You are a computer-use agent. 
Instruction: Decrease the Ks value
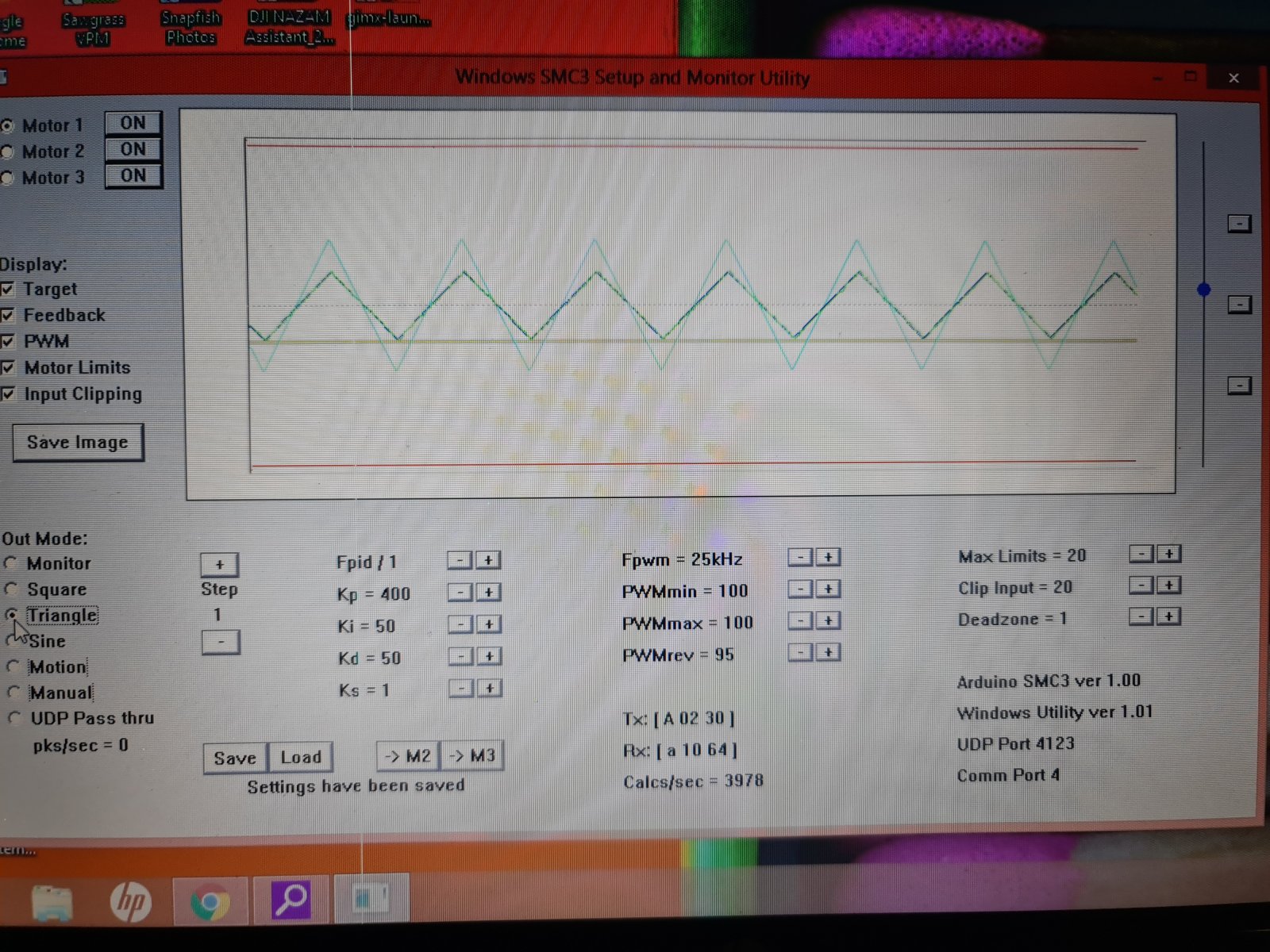[462, 689]
